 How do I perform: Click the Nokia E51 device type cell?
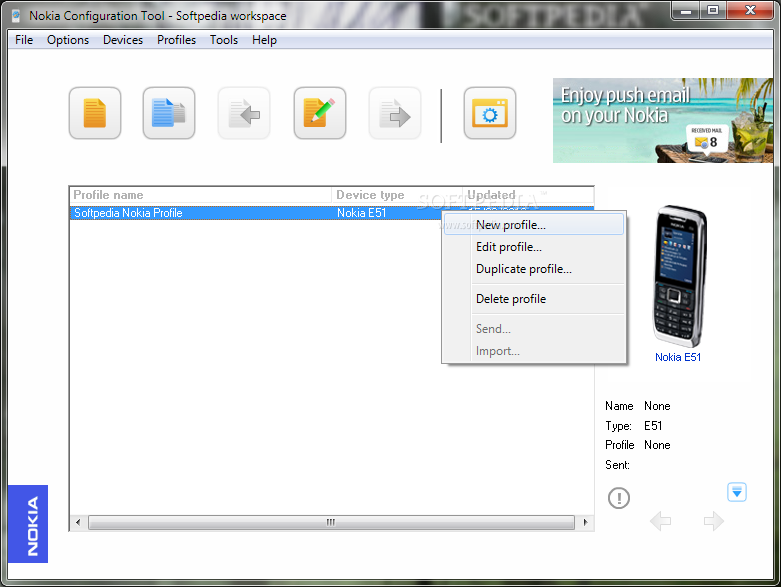[362, 213]
